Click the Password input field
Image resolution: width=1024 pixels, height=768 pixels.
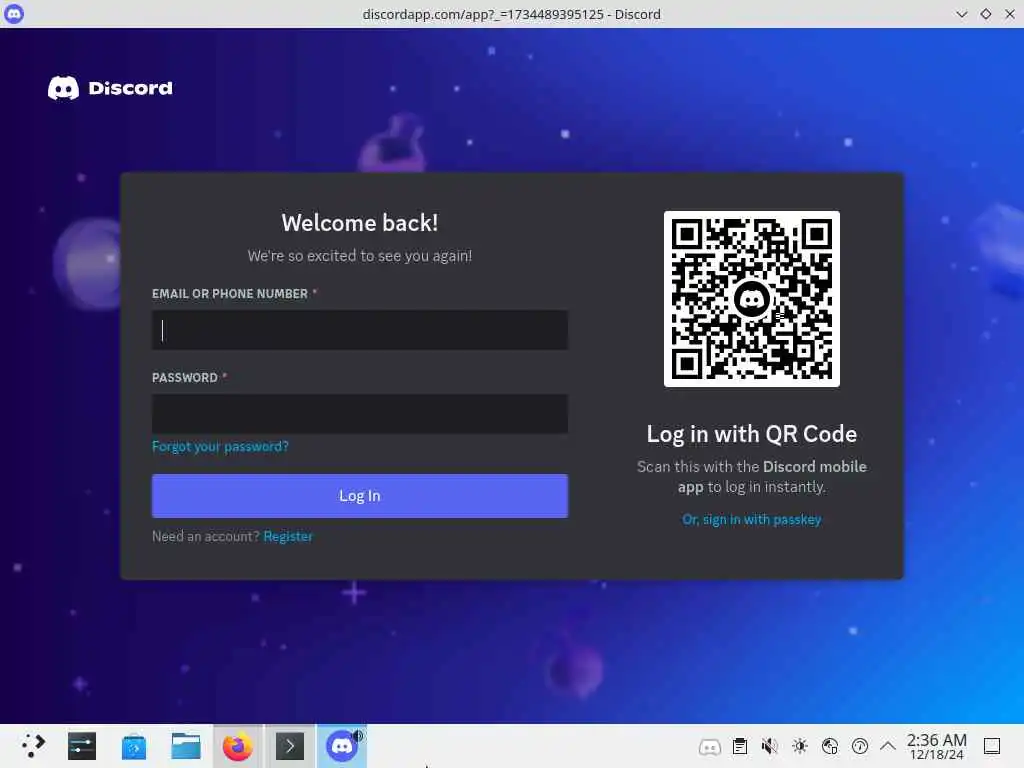(x=360, y=413)
